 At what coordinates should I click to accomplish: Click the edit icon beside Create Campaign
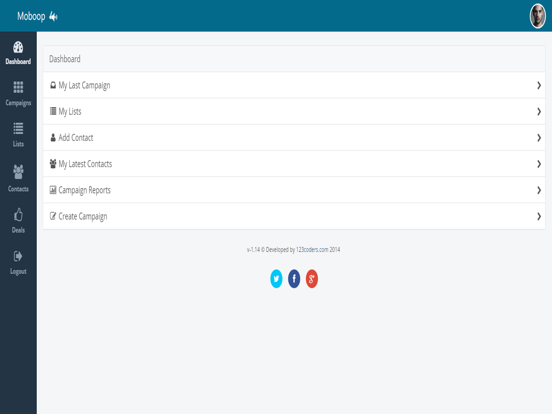tap(53, 216)
